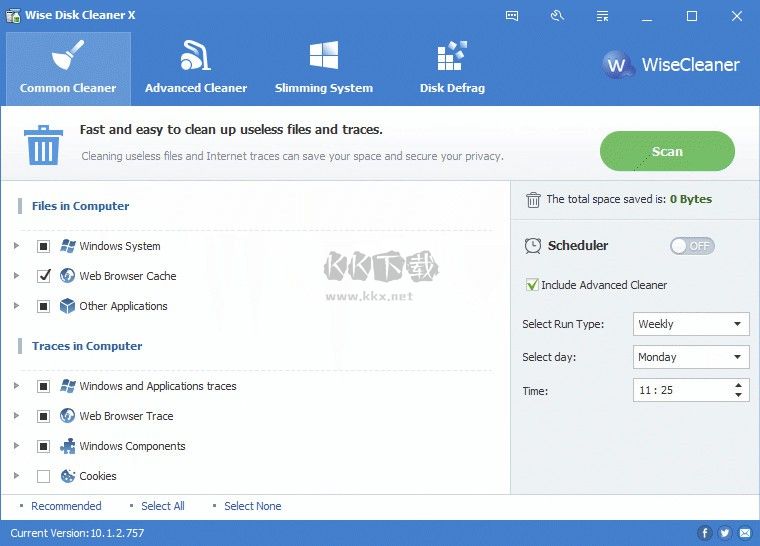
Task: Open the Advanced Cleaner vacuum icon
Action: (x=195, y=57)
